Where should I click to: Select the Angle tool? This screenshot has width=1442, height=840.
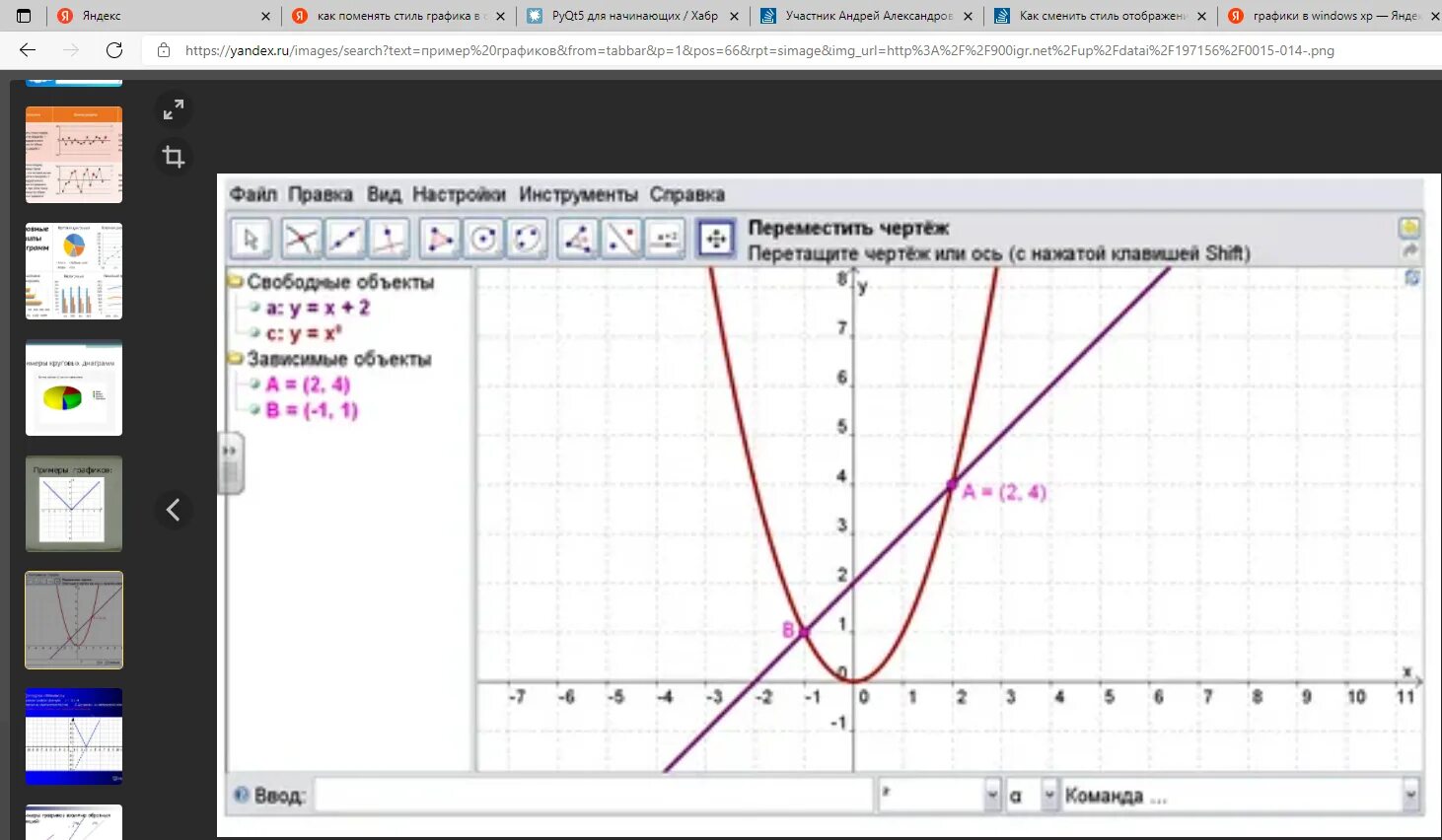(x=578, y=239)
